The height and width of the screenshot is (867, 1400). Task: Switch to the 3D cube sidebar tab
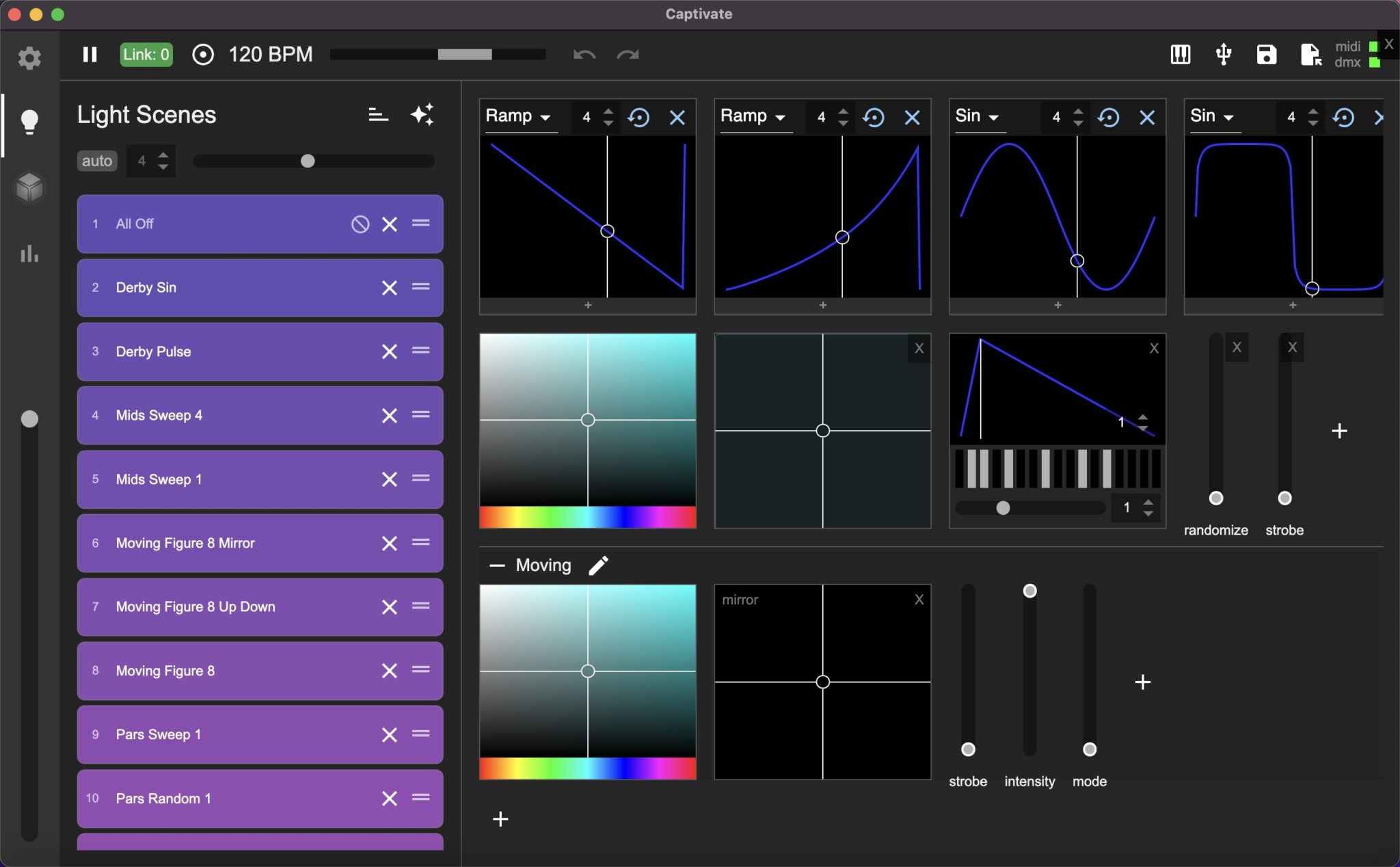(29, 187)
